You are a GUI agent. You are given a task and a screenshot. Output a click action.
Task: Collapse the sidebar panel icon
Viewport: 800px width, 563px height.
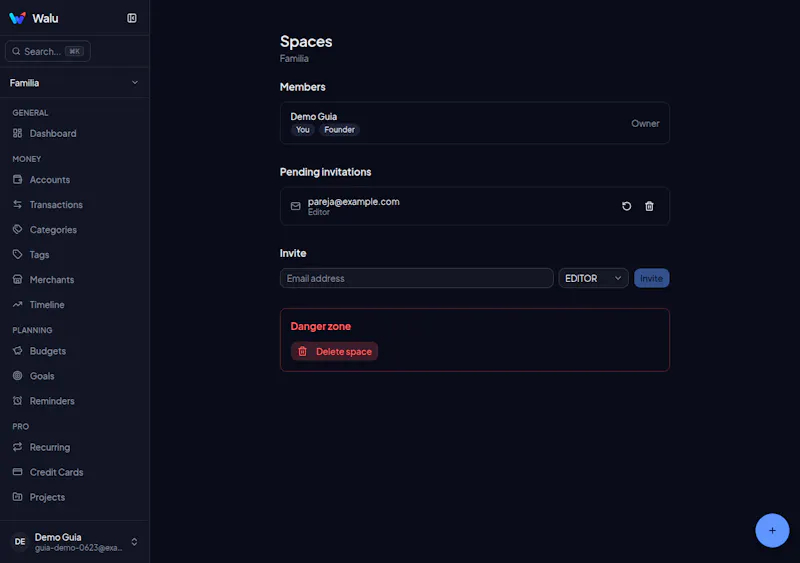(x=132, y=18)
